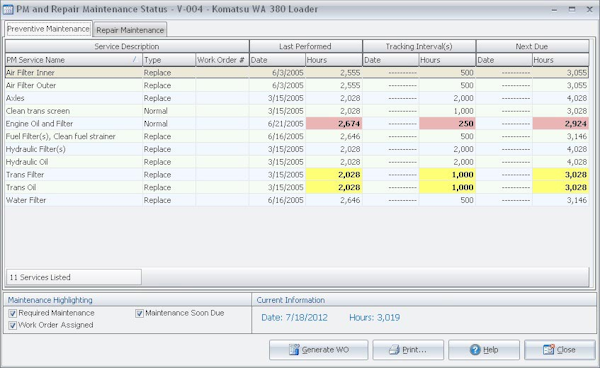Select the Air Filter Outer row
Screen dimensions: 600x368
coord(297,85)
